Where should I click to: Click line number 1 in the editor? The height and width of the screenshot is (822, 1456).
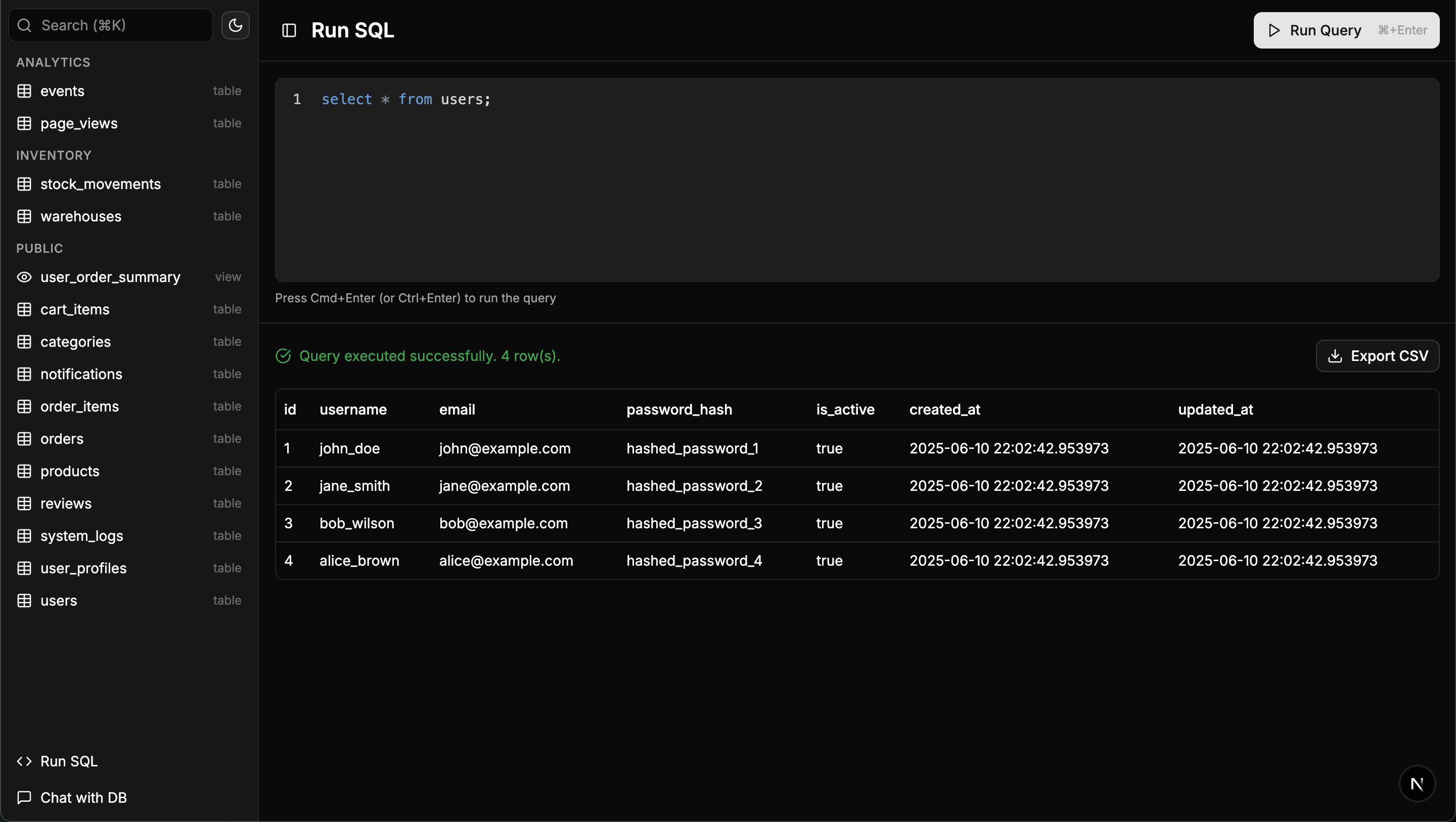[x=297, y=100]
